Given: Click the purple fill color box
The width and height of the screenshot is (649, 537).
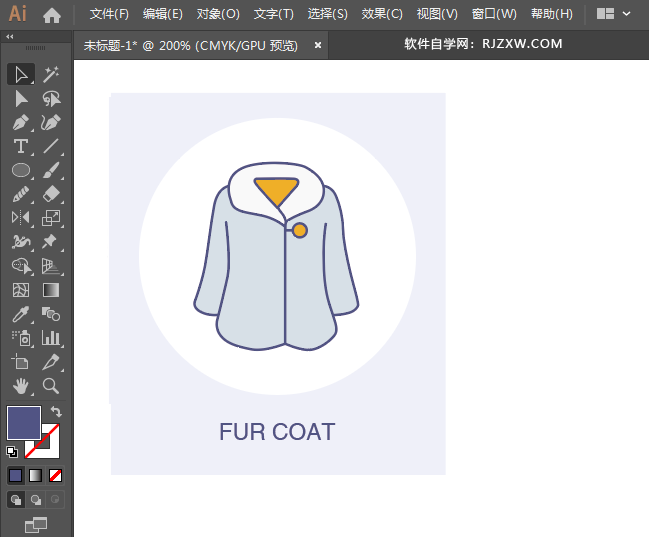Looking at the screenshot, I should 24,423.
